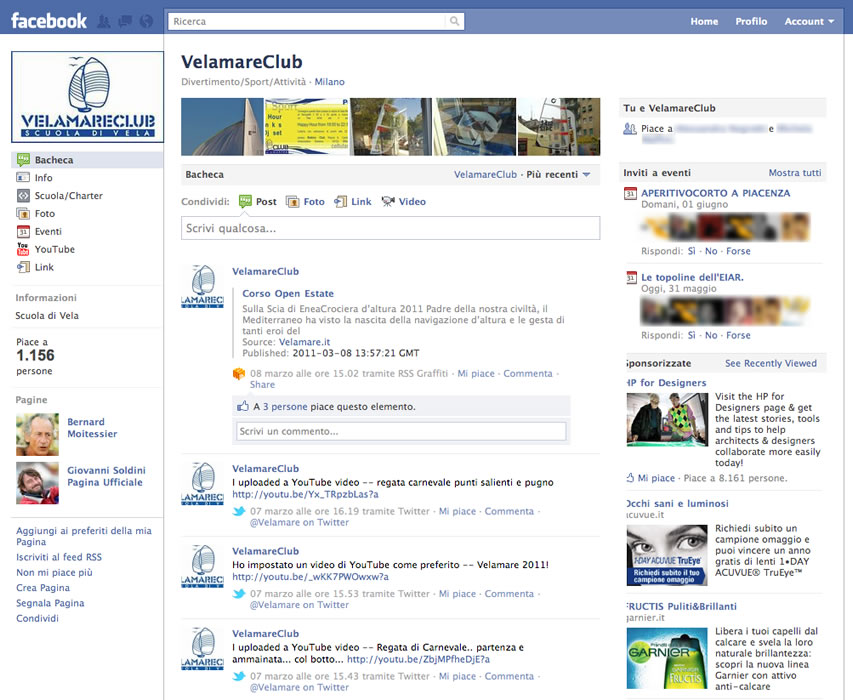Open the Account dropdown menu
The image size is (853, 700).
(808, 21)
